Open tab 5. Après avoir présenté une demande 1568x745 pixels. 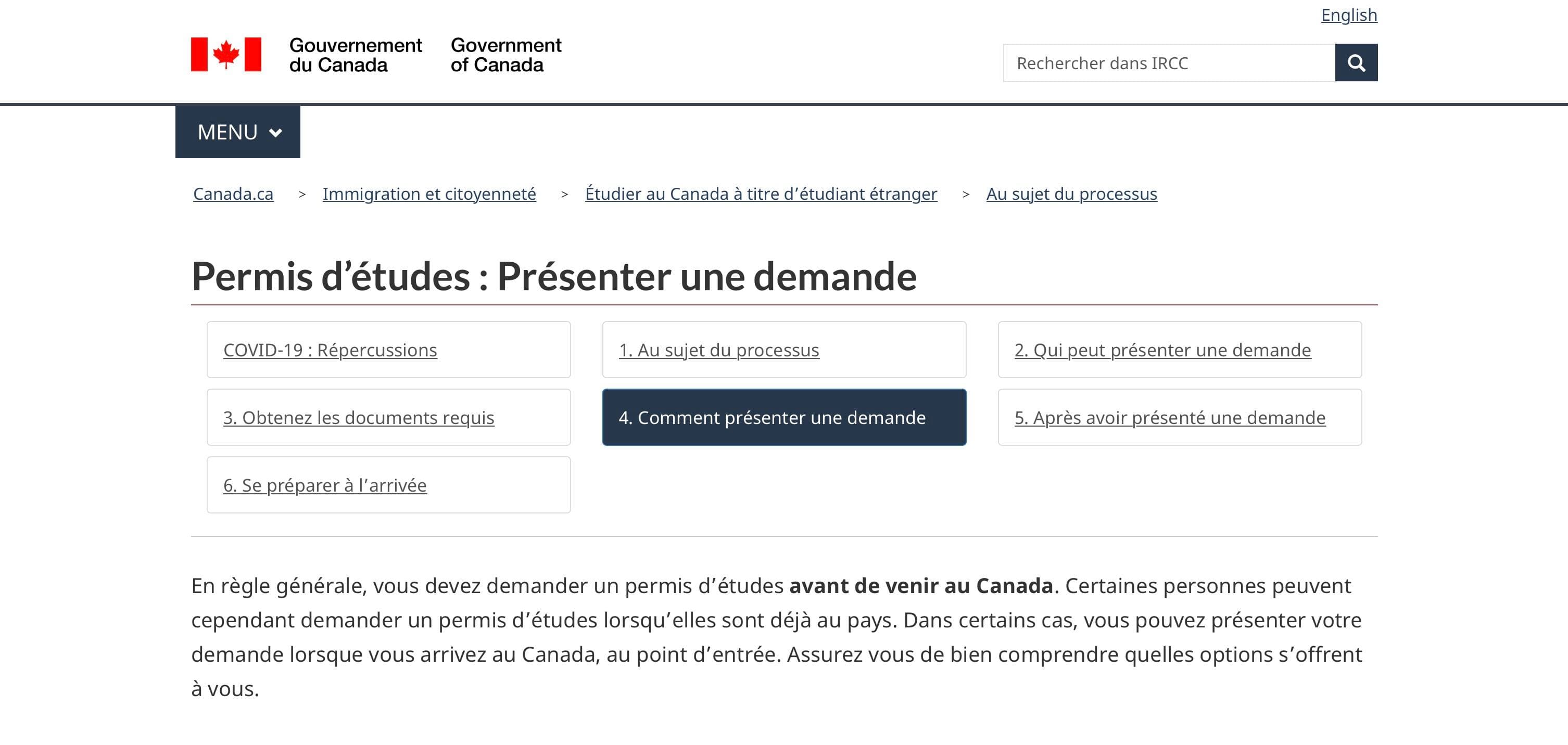(1169, 418)
